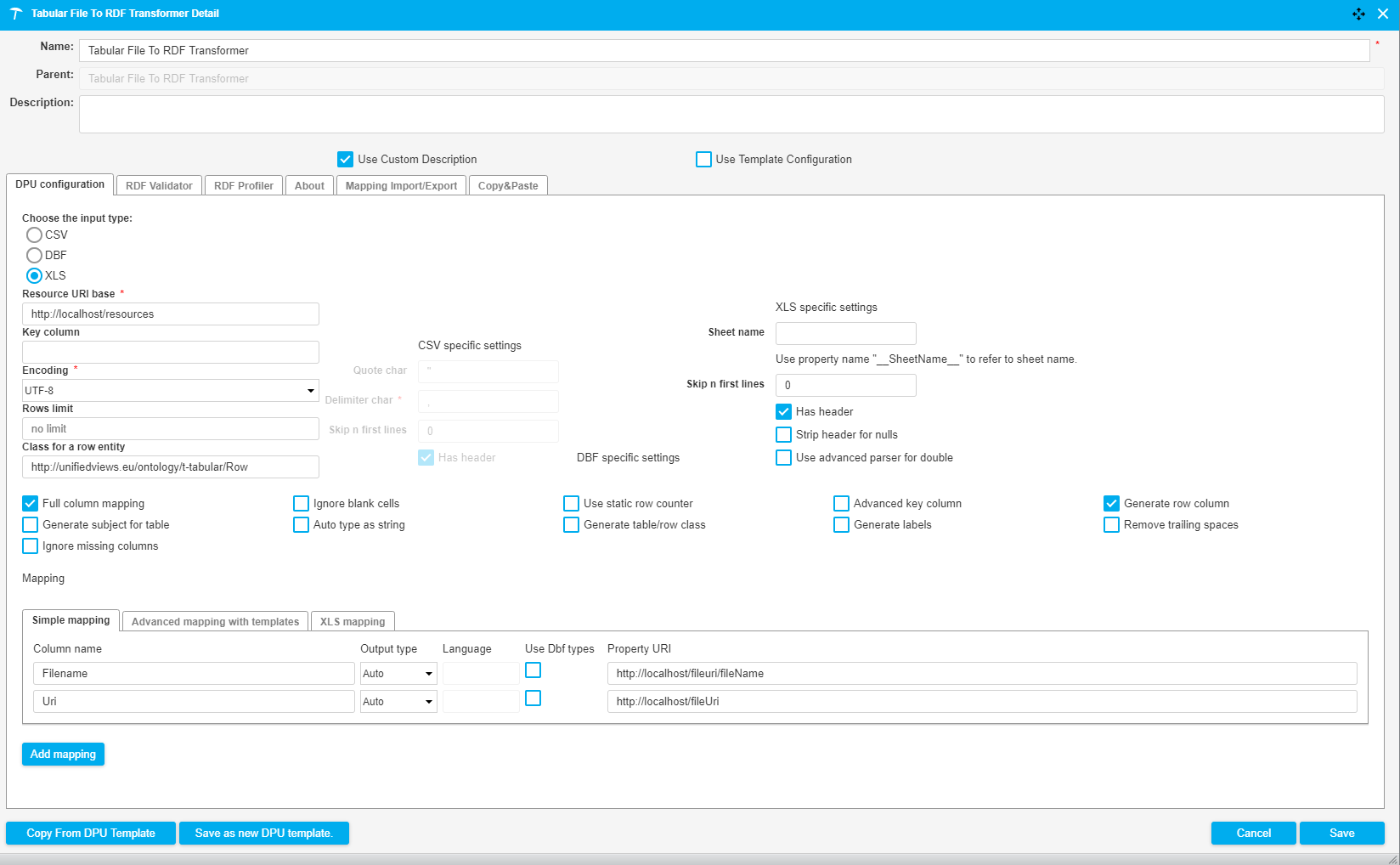Toggle Use Template Configuration checkbox

pos(703,160)
